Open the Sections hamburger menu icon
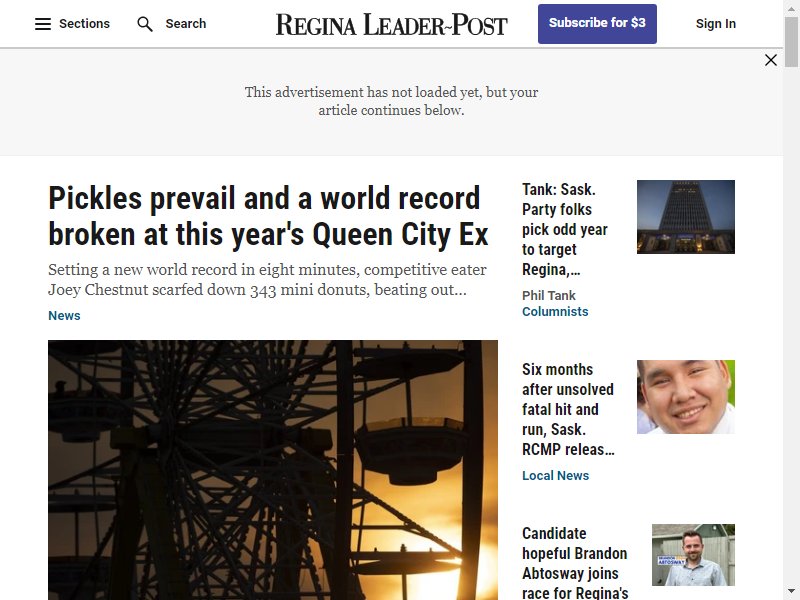Image resolution: width=800 pixels, height=600 pixels. [x=43, y=24]
